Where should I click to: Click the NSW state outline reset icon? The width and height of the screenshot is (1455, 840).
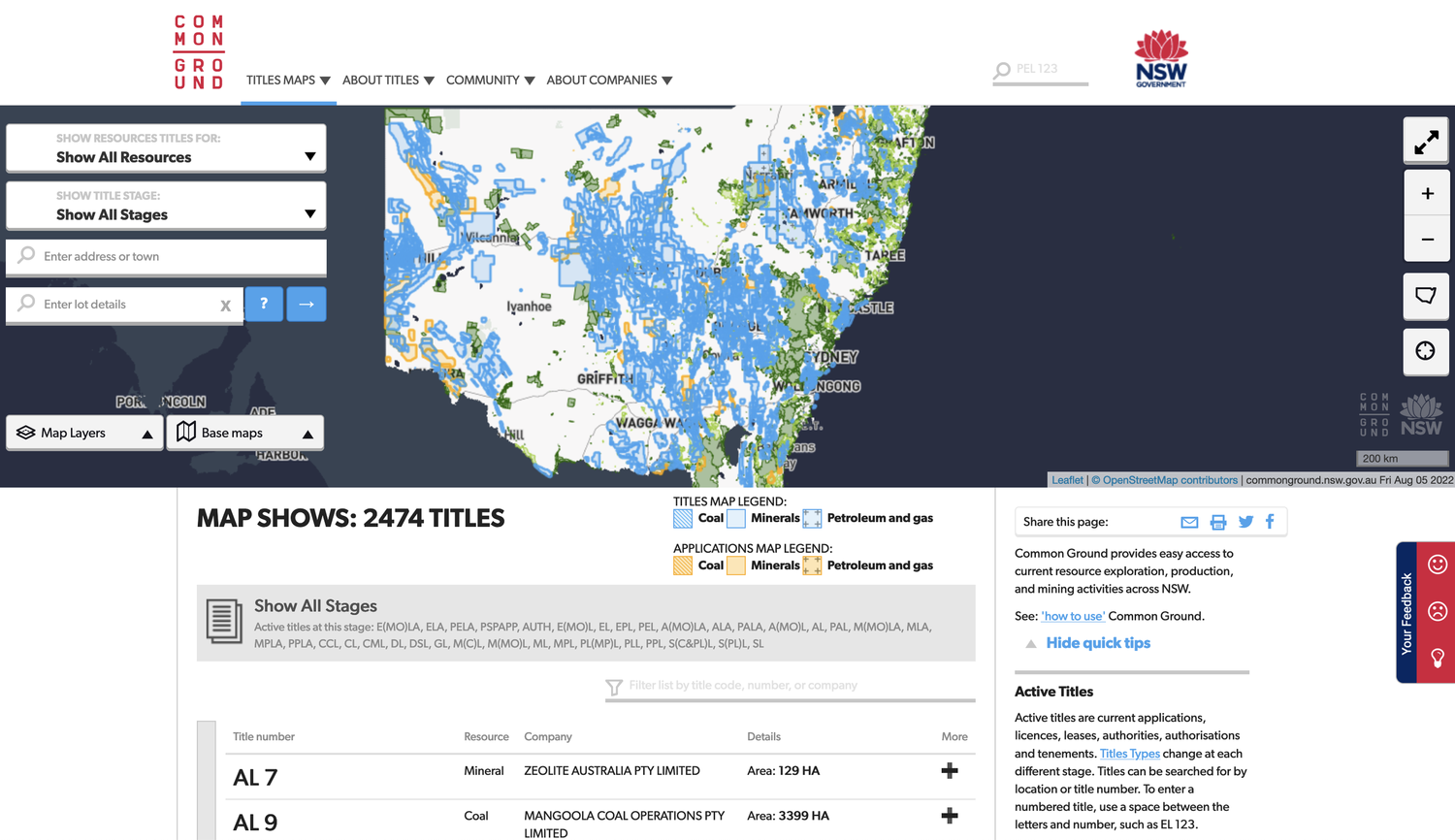tap(1426, 296)
